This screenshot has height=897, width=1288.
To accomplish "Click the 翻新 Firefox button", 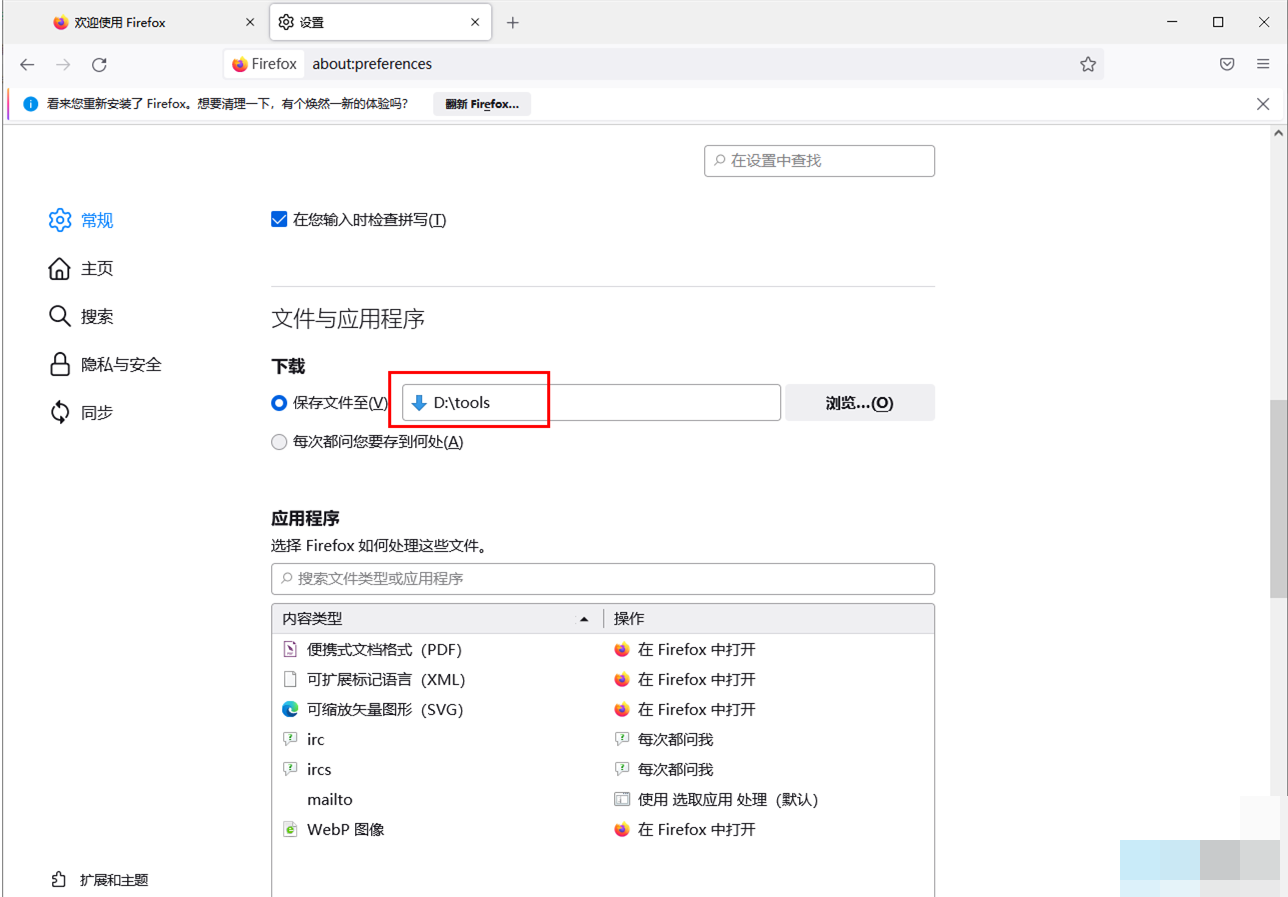I will pos(482,104).
